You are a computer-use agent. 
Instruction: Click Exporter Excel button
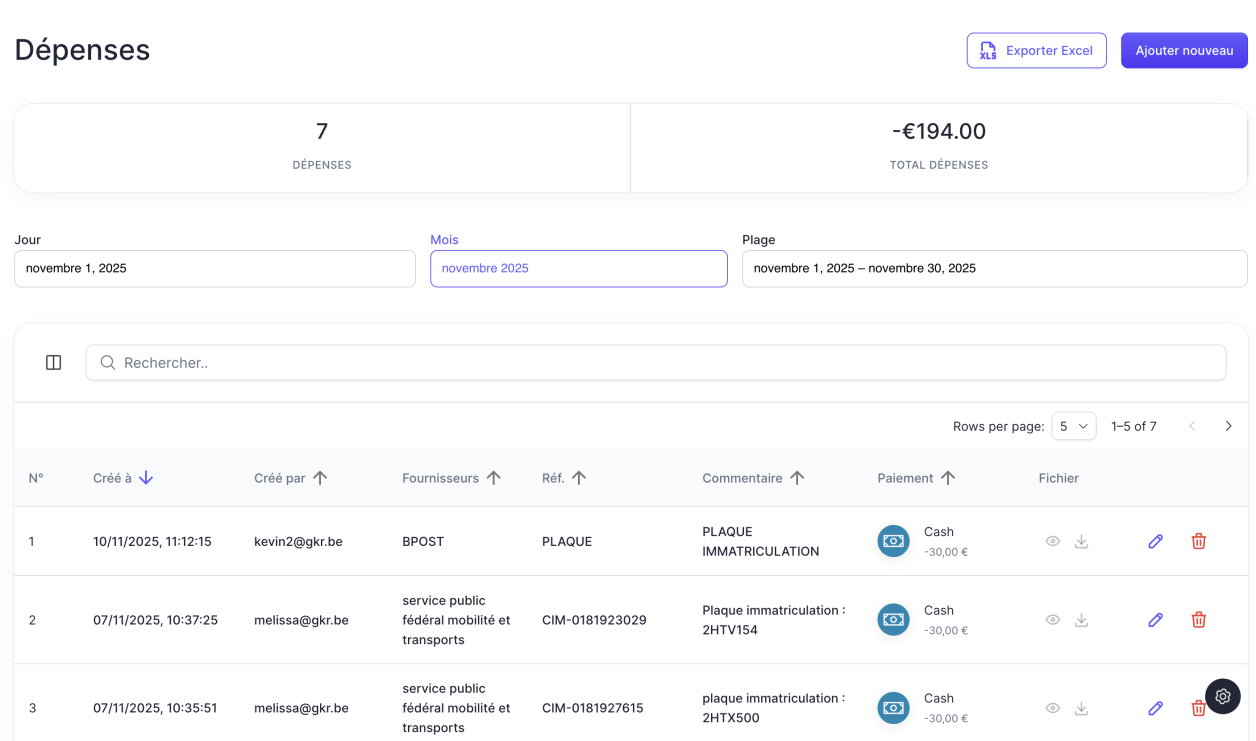tap(1036, 50)
